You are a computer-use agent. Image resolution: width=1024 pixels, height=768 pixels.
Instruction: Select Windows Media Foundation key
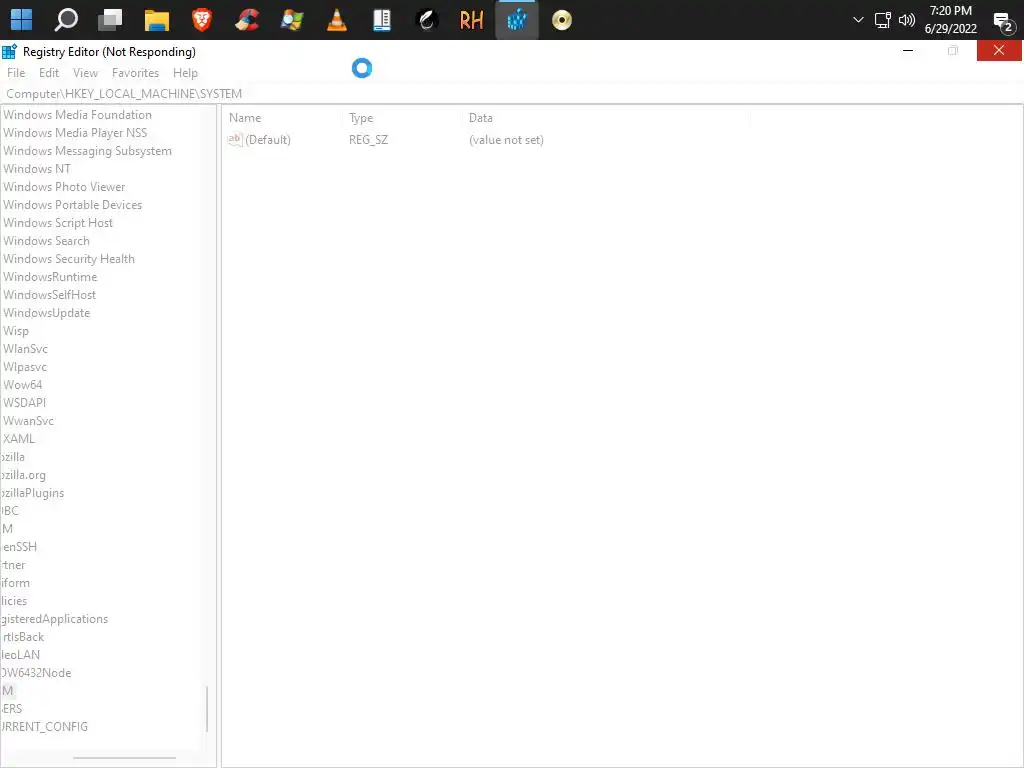[x=77, y=115]
